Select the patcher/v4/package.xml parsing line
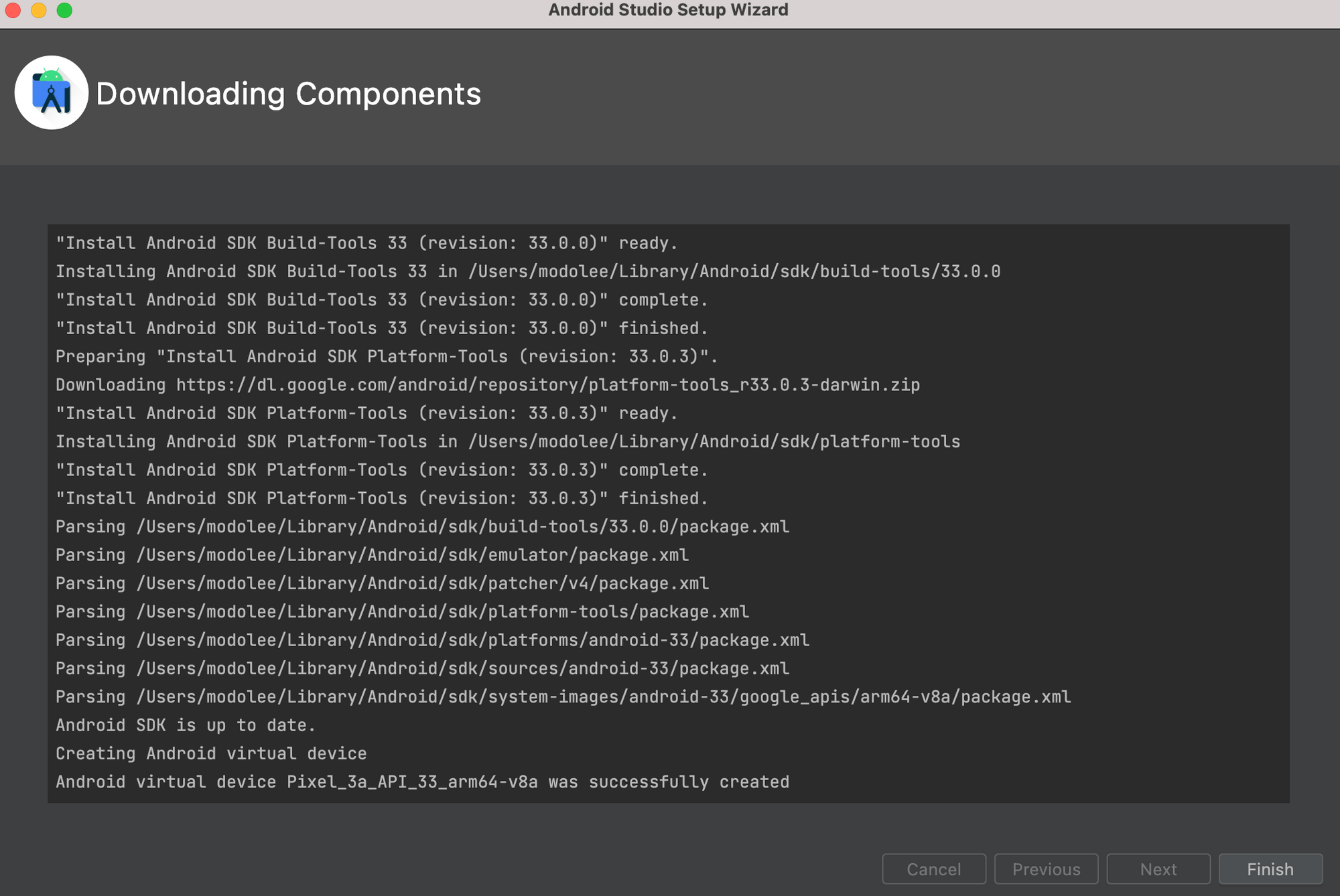The image size is (1340, 896). point(382,583)
